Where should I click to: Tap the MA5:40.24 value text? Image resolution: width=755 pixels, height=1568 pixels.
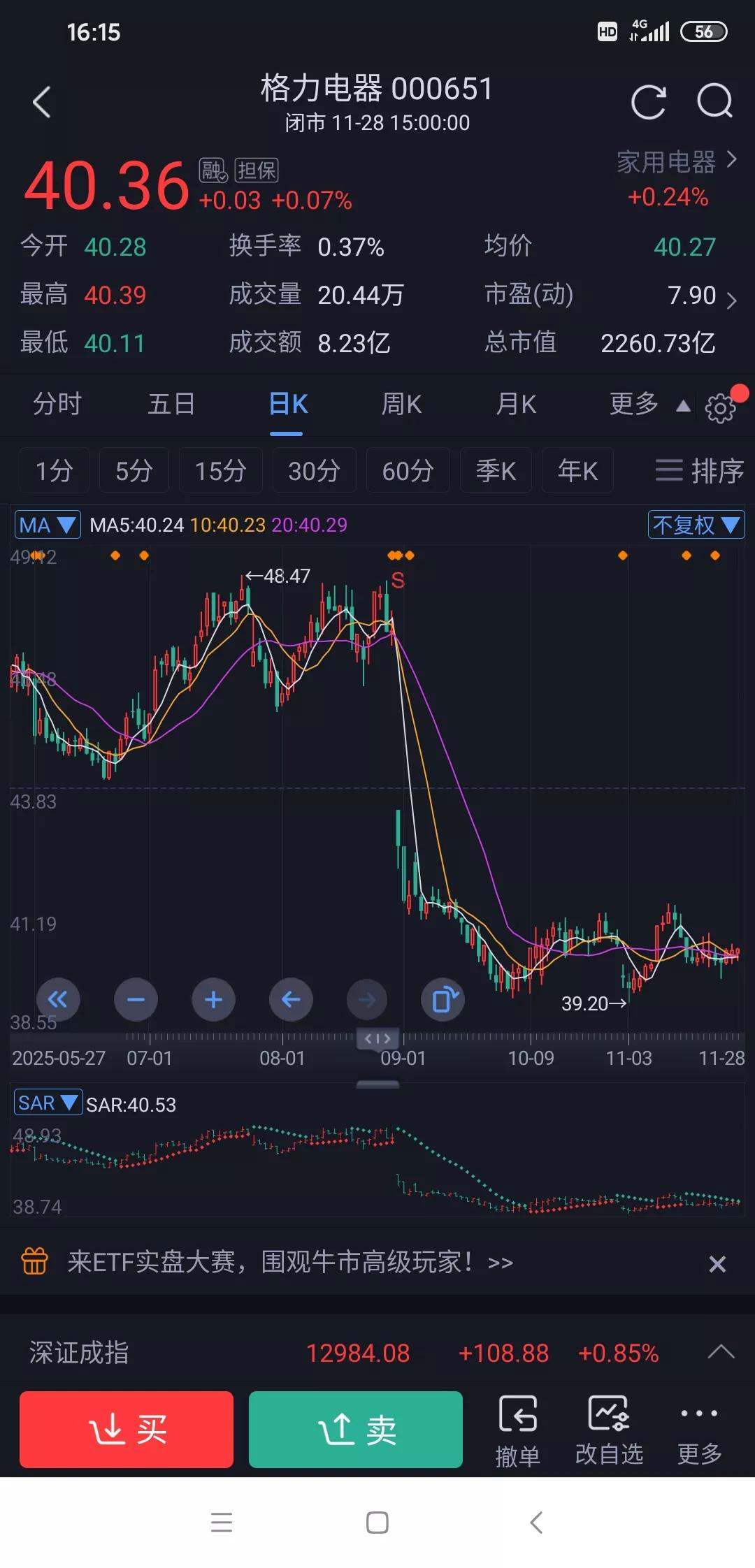[137, 525]
